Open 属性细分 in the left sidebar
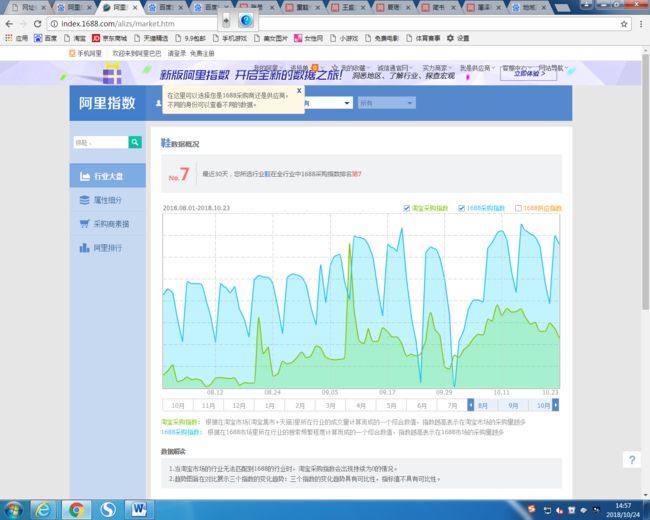 (x=108, y=200)
